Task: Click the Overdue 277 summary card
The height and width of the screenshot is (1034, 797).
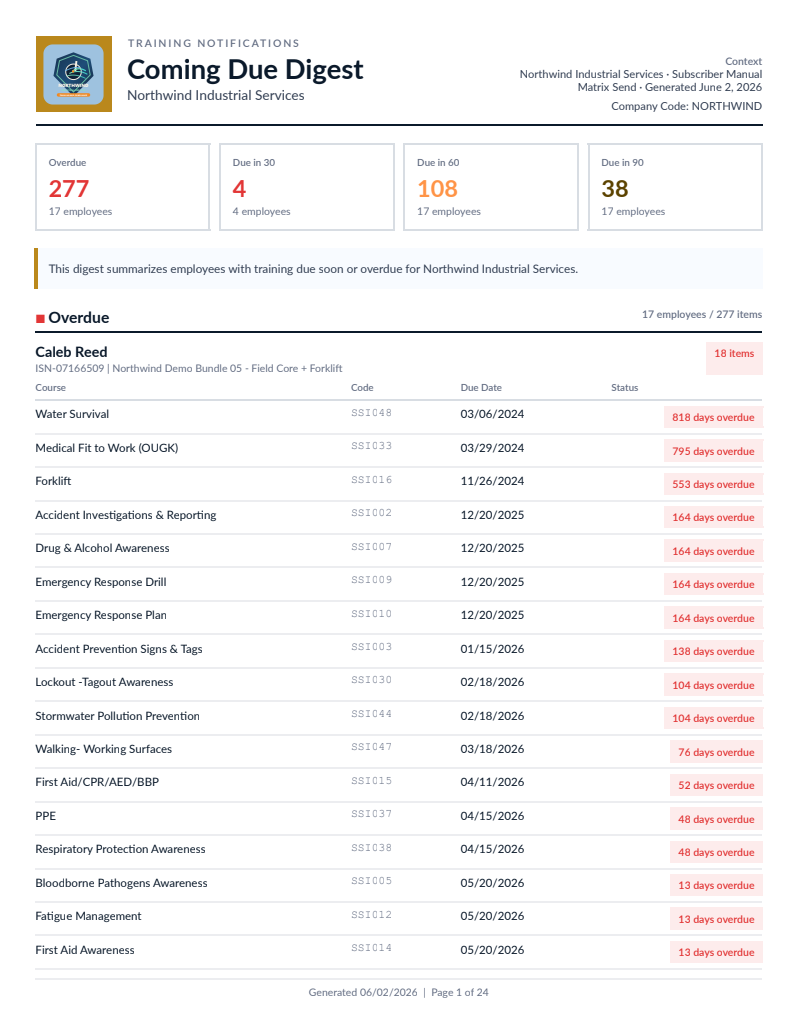Action: [x=123, y=187]
